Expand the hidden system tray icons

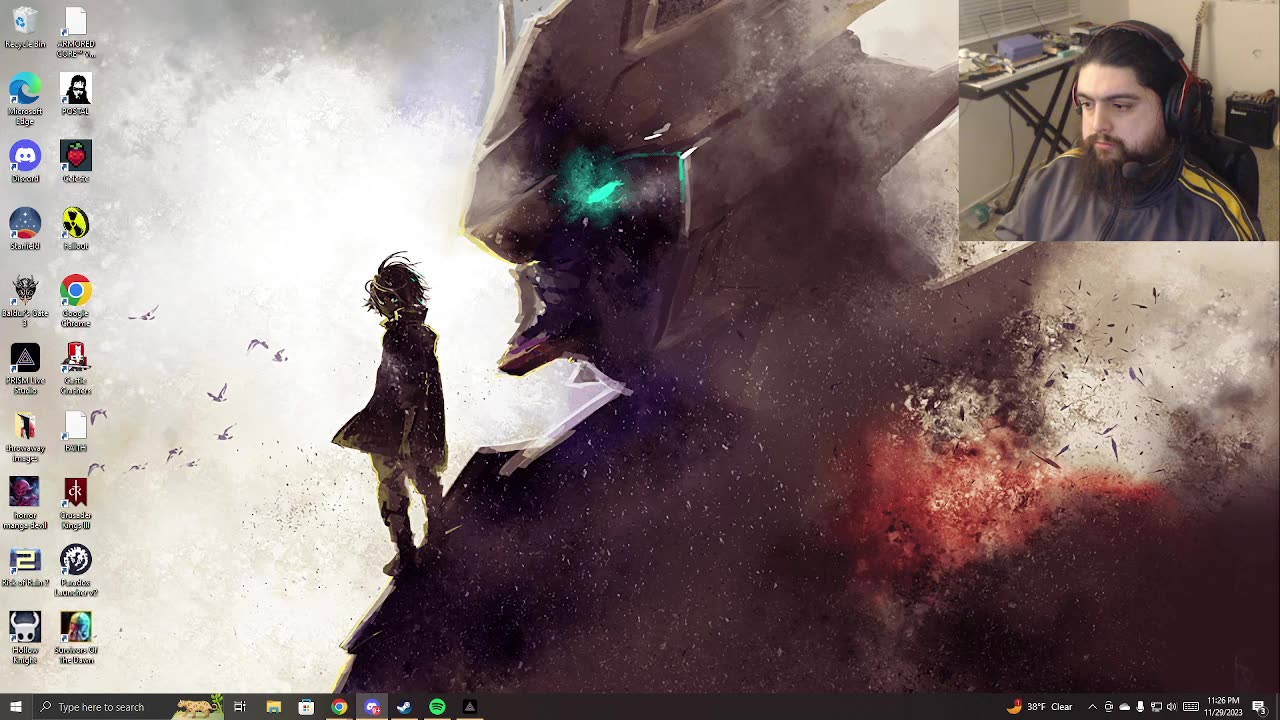click(x=1092, y=707)
